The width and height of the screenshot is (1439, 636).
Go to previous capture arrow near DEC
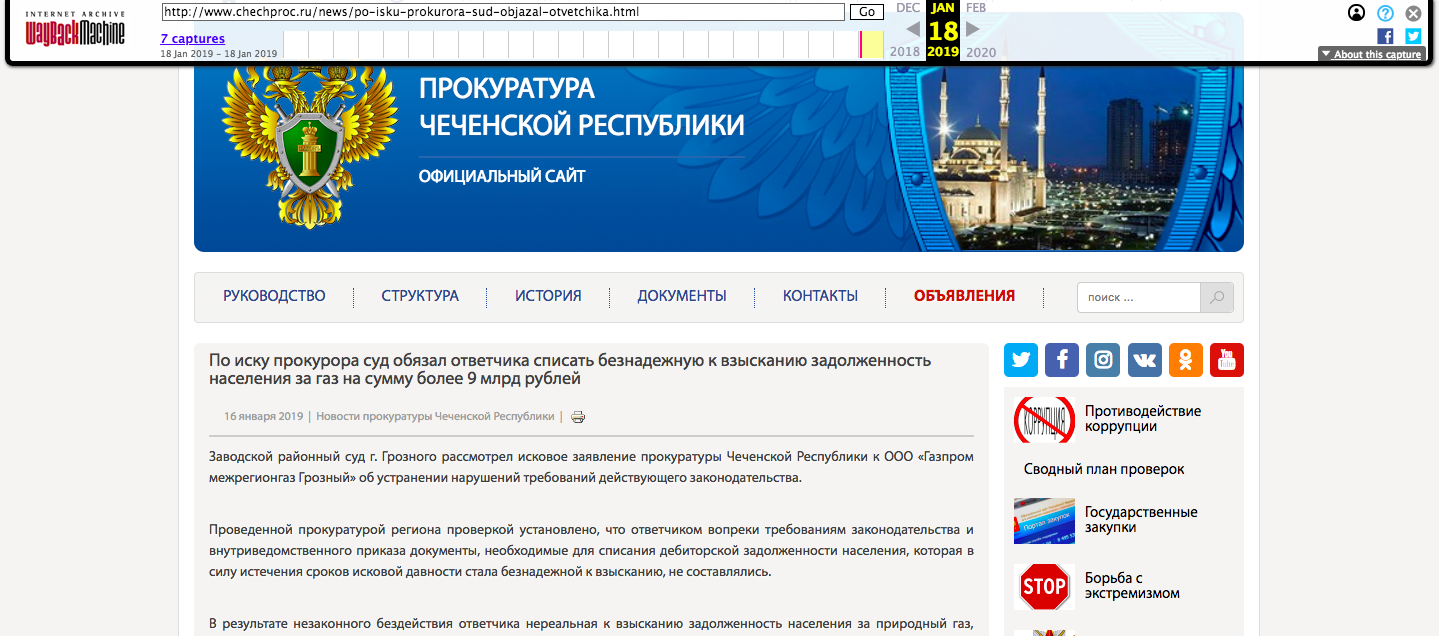(913, 29)
